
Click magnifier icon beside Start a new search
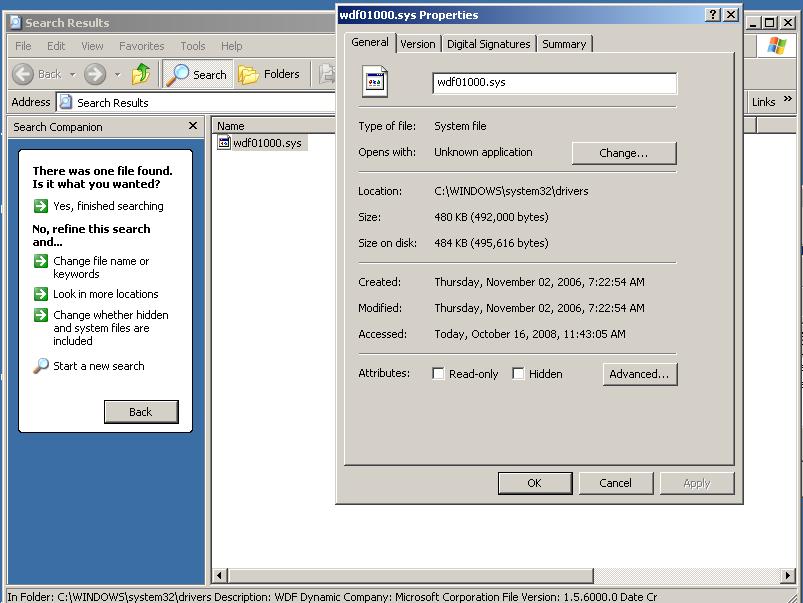pyautogui.click(x=41, y=365)
